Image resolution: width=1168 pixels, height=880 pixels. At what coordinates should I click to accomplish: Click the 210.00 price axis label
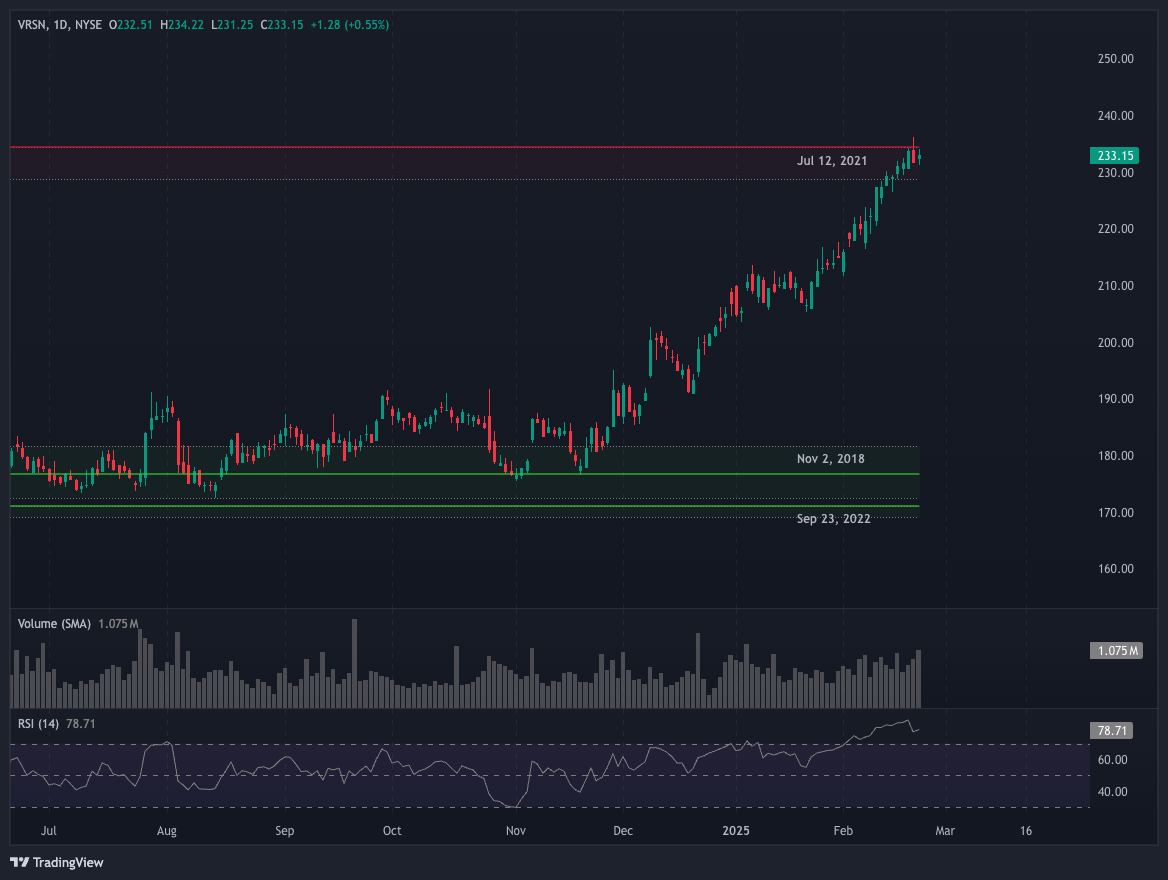(1115, 285)
